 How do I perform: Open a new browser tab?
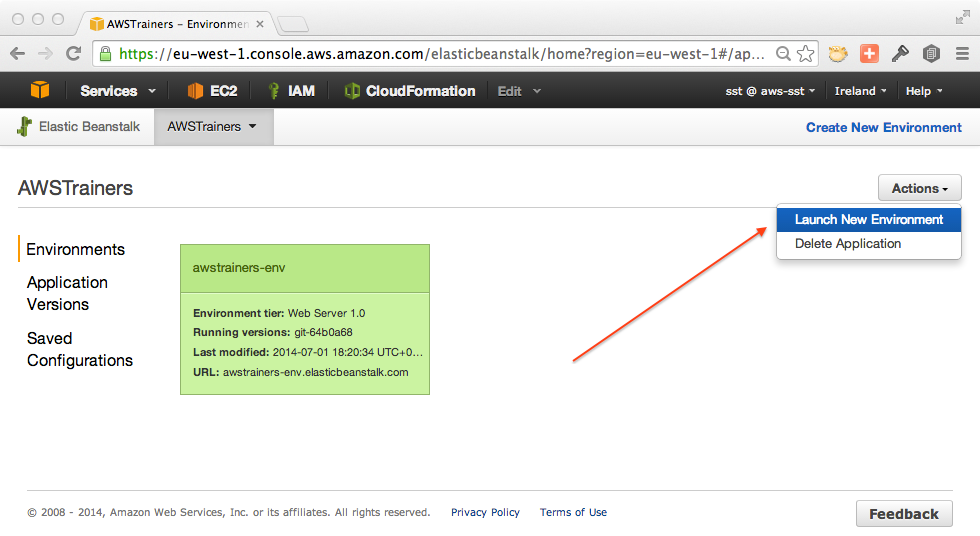pyautogui.click(x=292, y=24)
